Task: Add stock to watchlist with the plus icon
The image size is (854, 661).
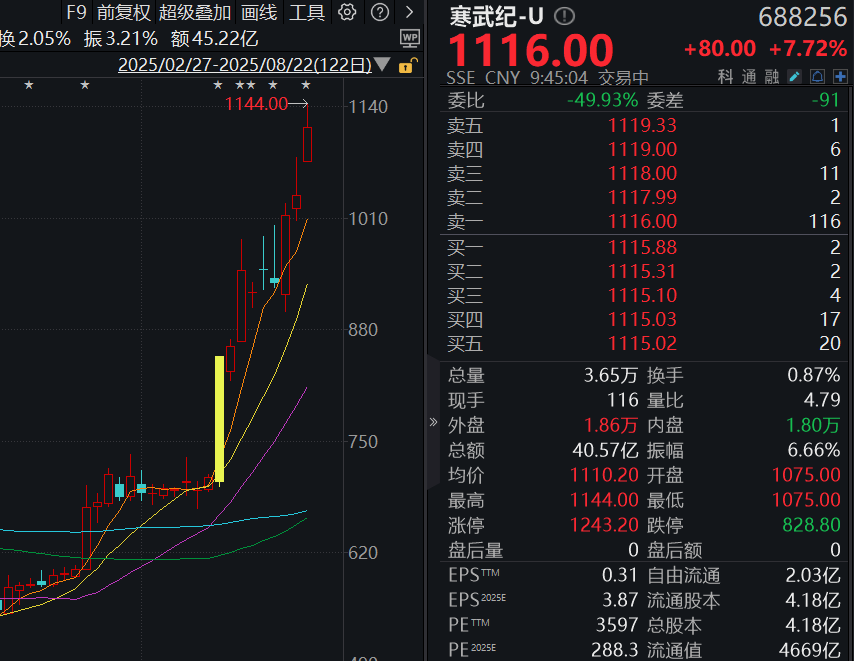Action: (840, 77)
